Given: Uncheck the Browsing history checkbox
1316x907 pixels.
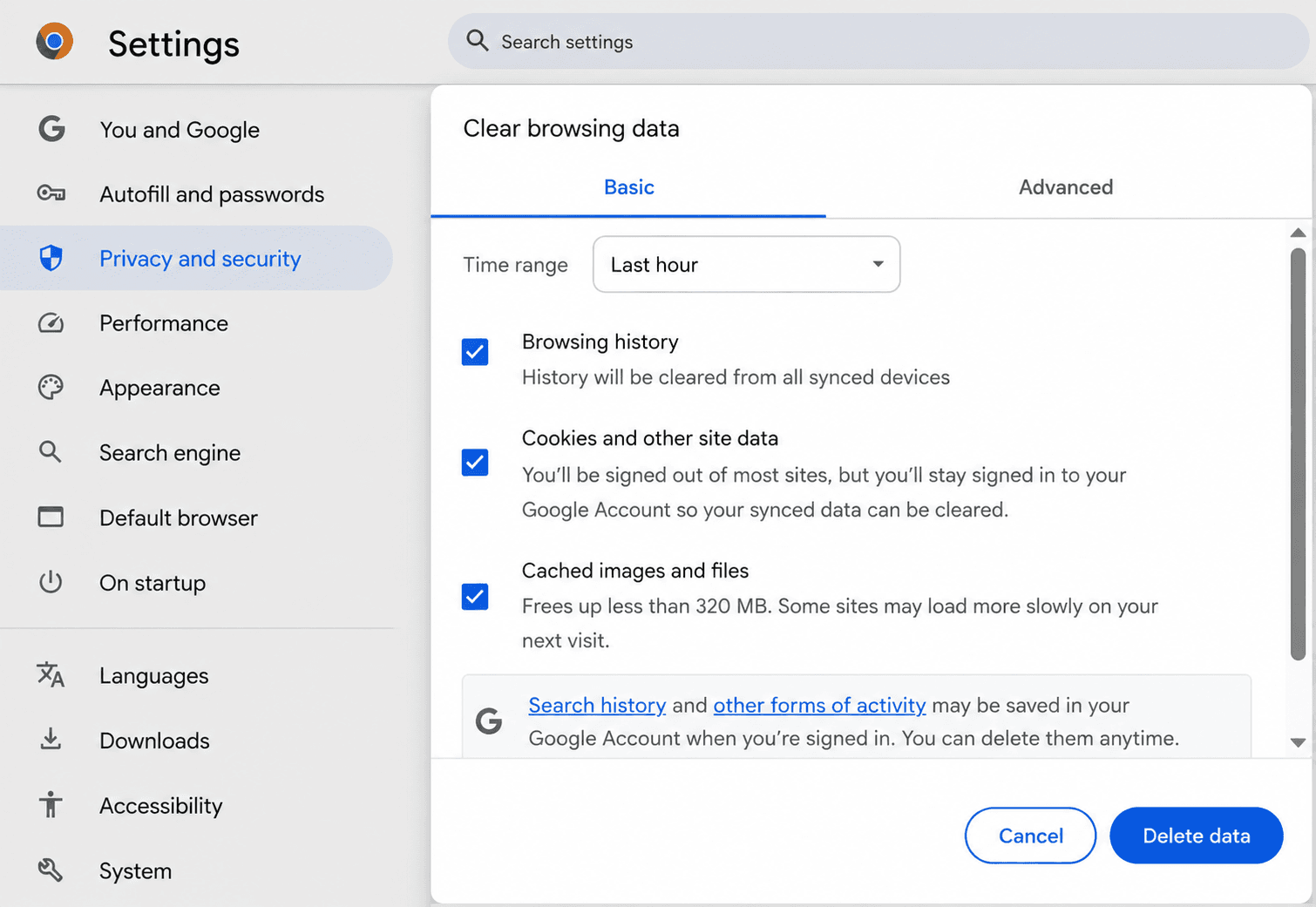Looking at the screenshot, I should (x=475, y=352).
